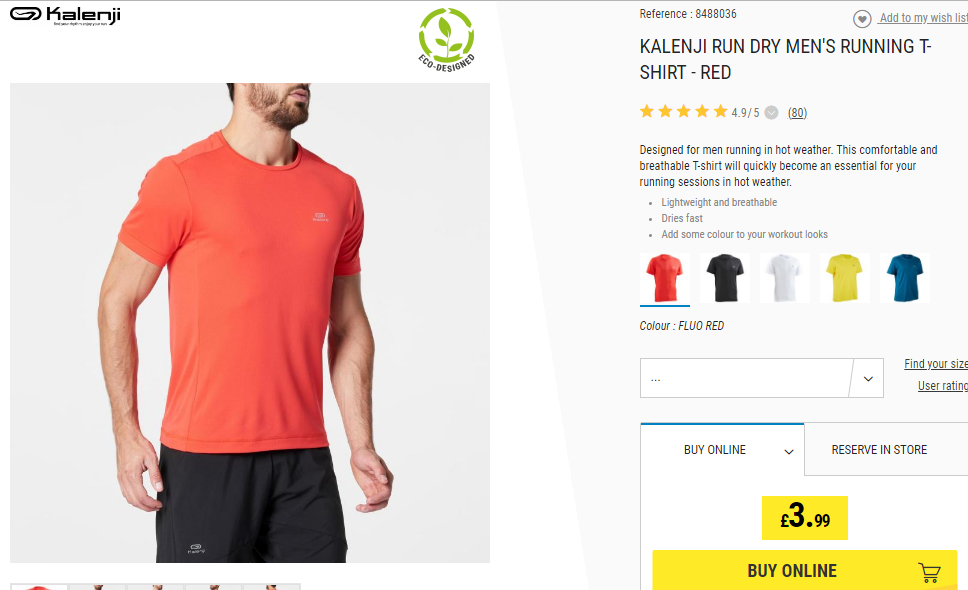Viewport: 968px width, 590px height.
Task: Open the 80 reviews count link
Action: [797, 112]
